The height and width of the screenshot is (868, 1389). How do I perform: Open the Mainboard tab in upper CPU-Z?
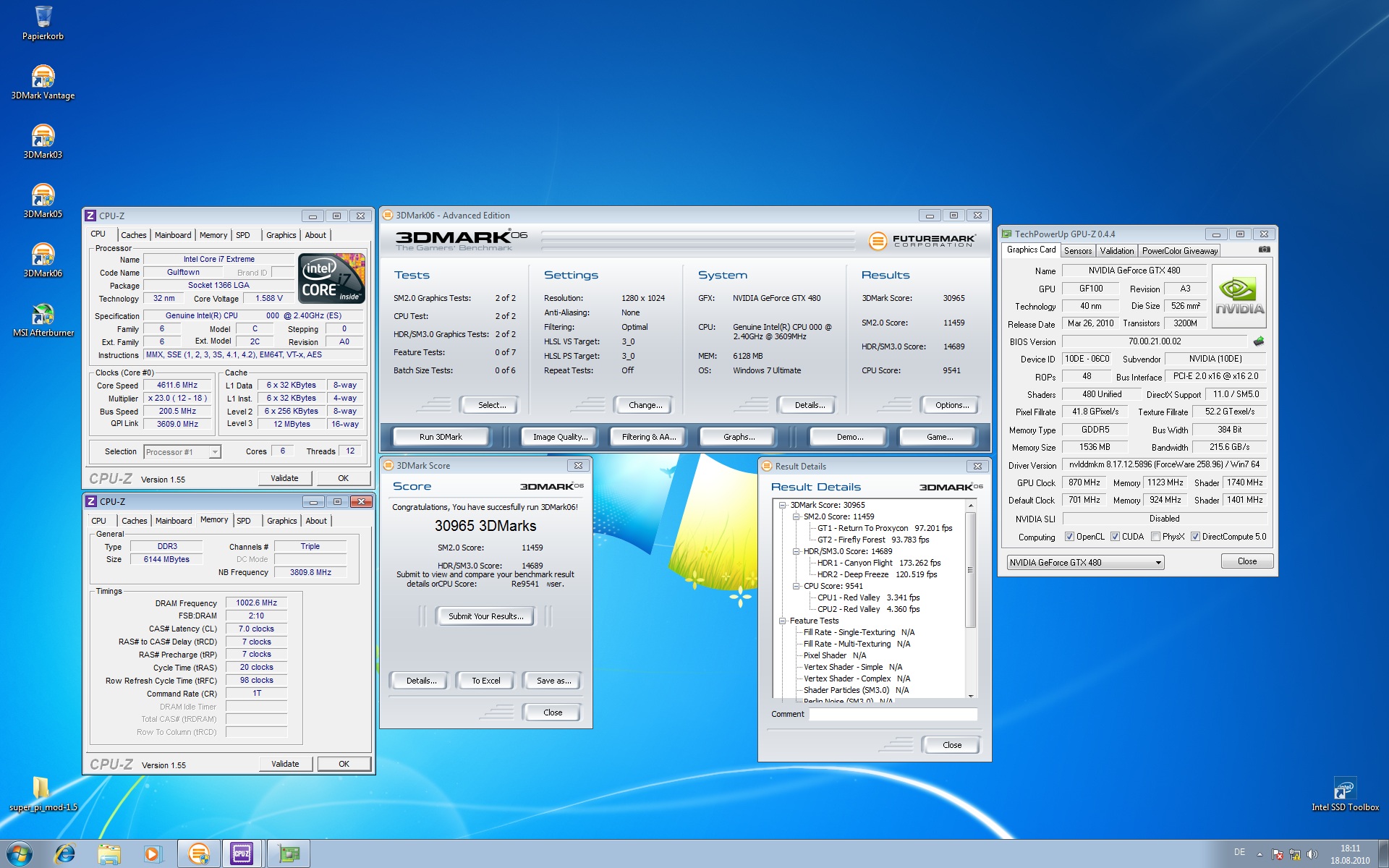173,235
